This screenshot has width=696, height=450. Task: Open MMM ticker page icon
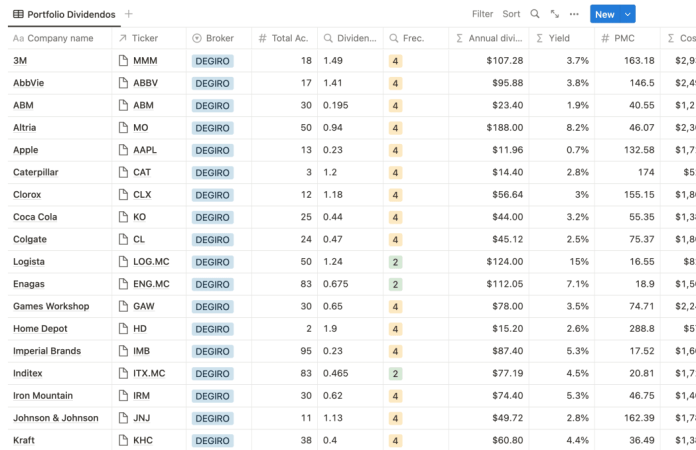point(123,61)
